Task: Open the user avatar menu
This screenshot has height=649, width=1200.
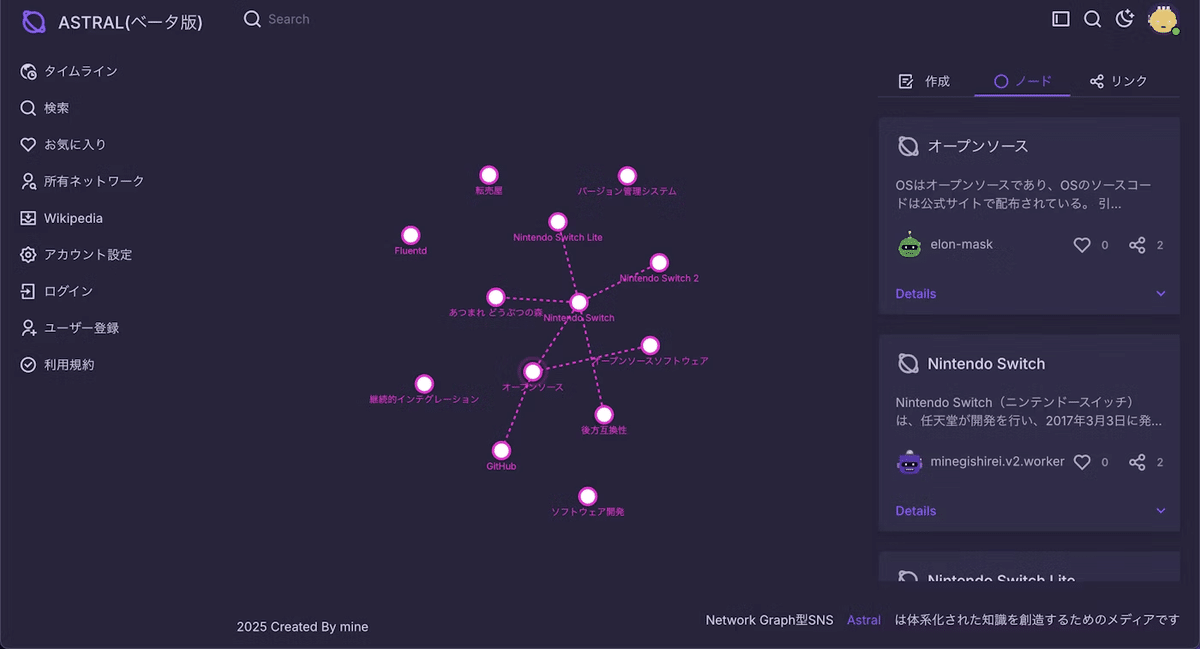Action: click(1163, 19)
